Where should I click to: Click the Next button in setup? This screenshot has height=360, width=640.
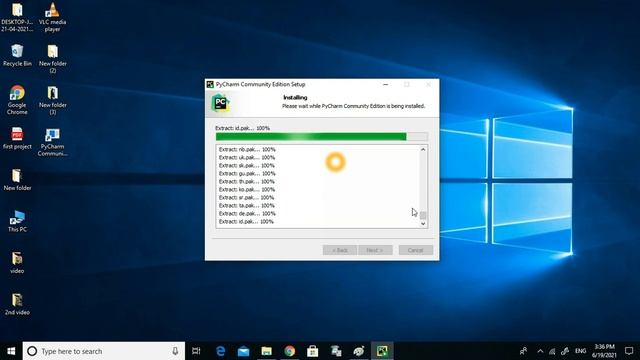(x=375, y=250)
